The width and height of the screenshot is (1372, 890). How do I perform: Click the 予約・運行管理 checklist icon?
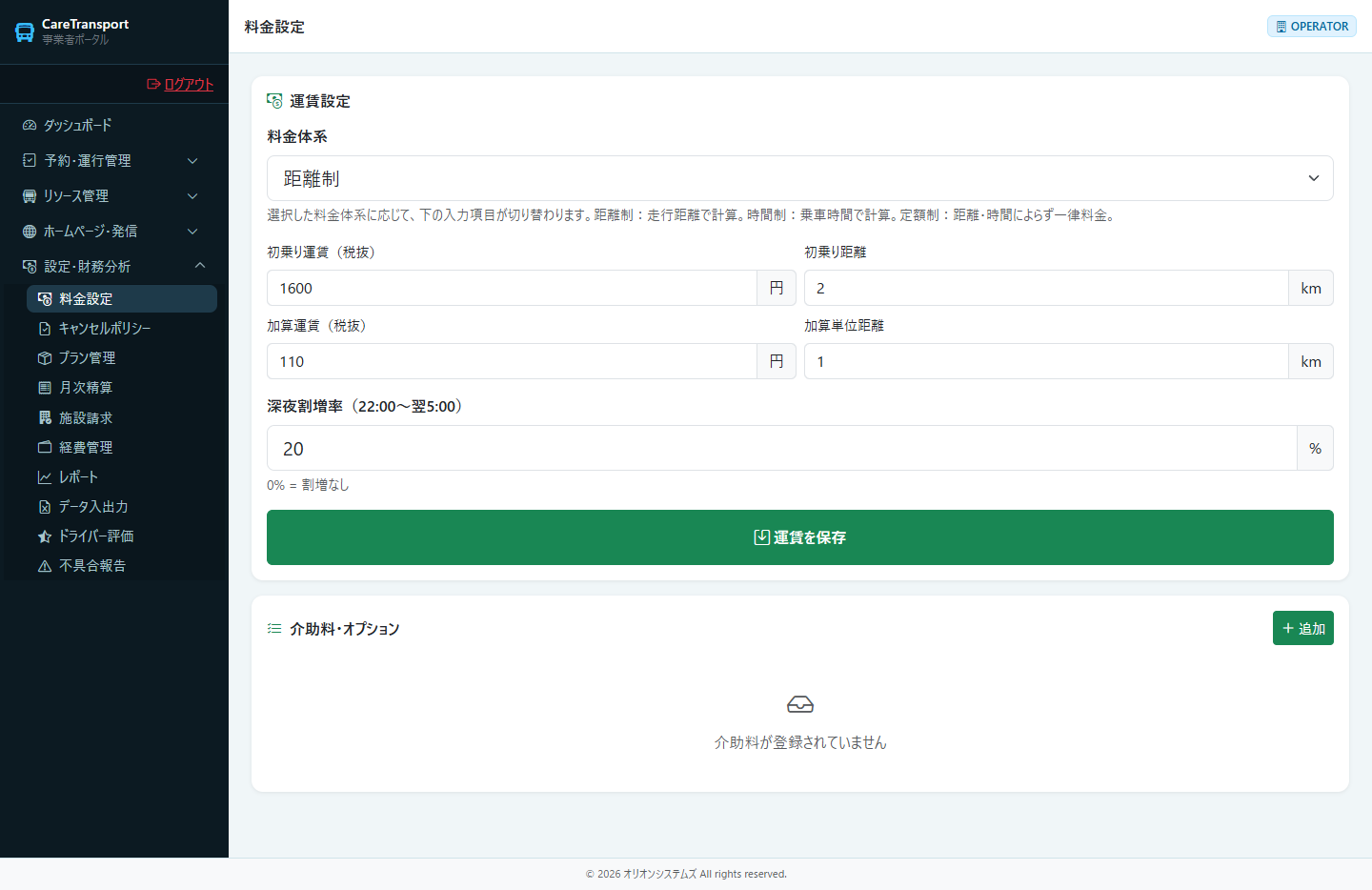pyautogui.click(x=30, y=161)
